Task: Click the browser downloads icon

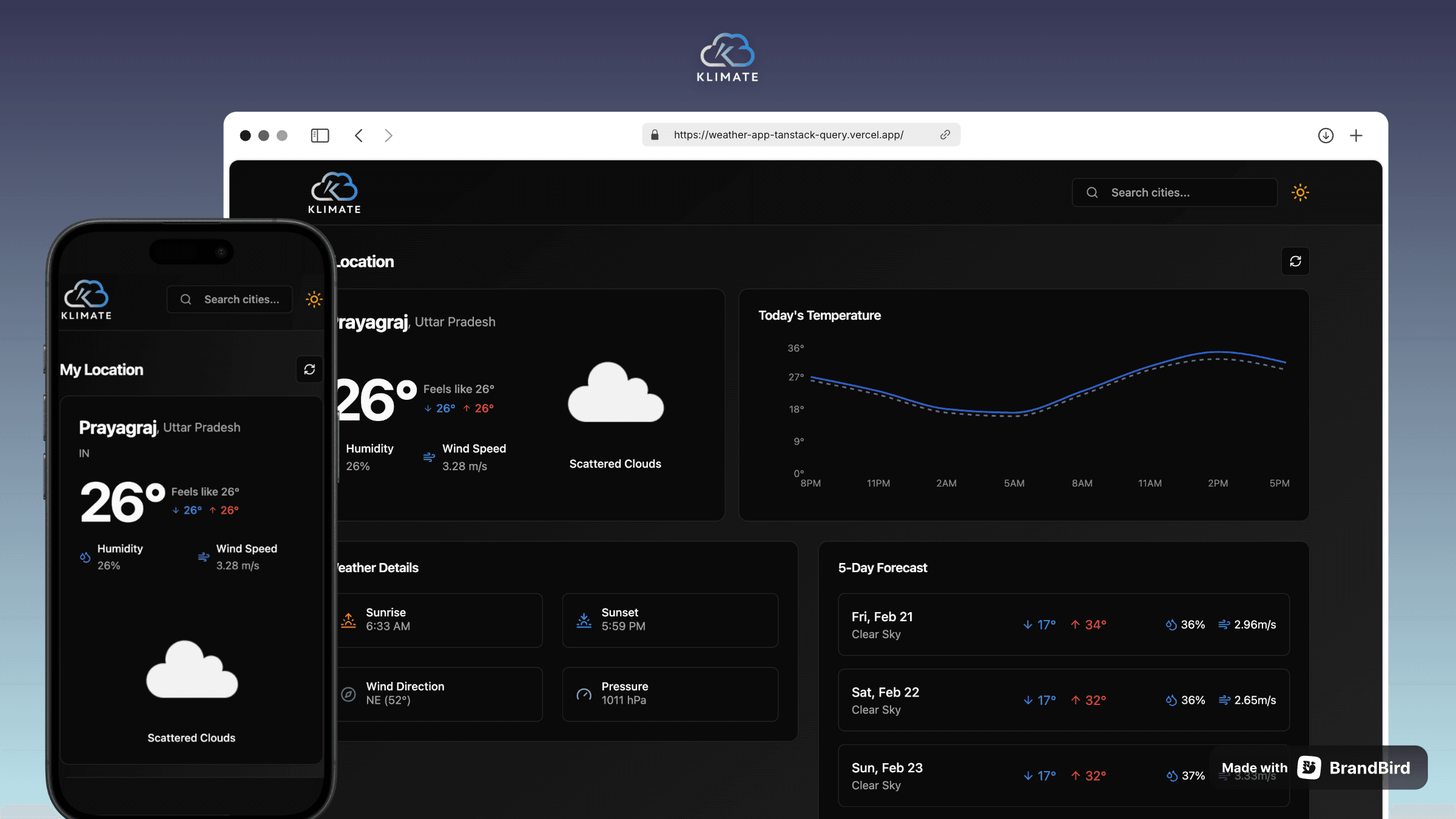Action: coord(1326,135)
